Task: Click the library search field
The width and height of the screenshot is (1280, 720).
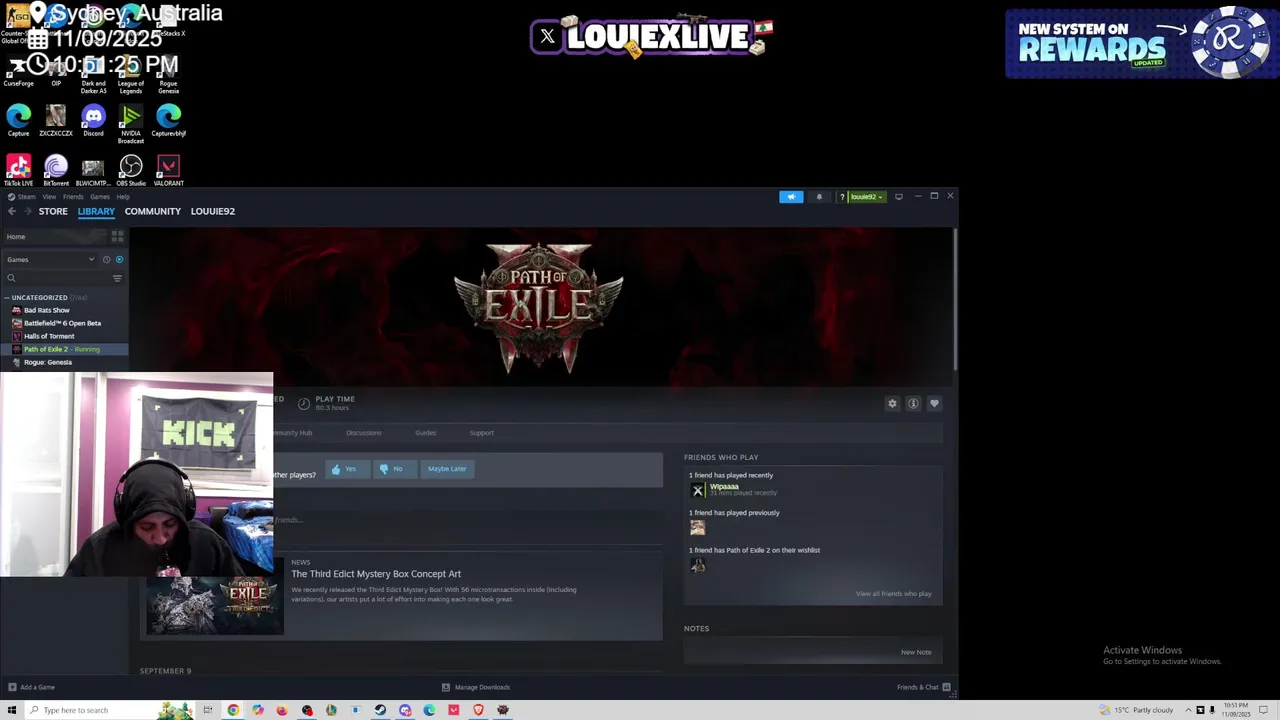Action: click(x=57, y=278)
